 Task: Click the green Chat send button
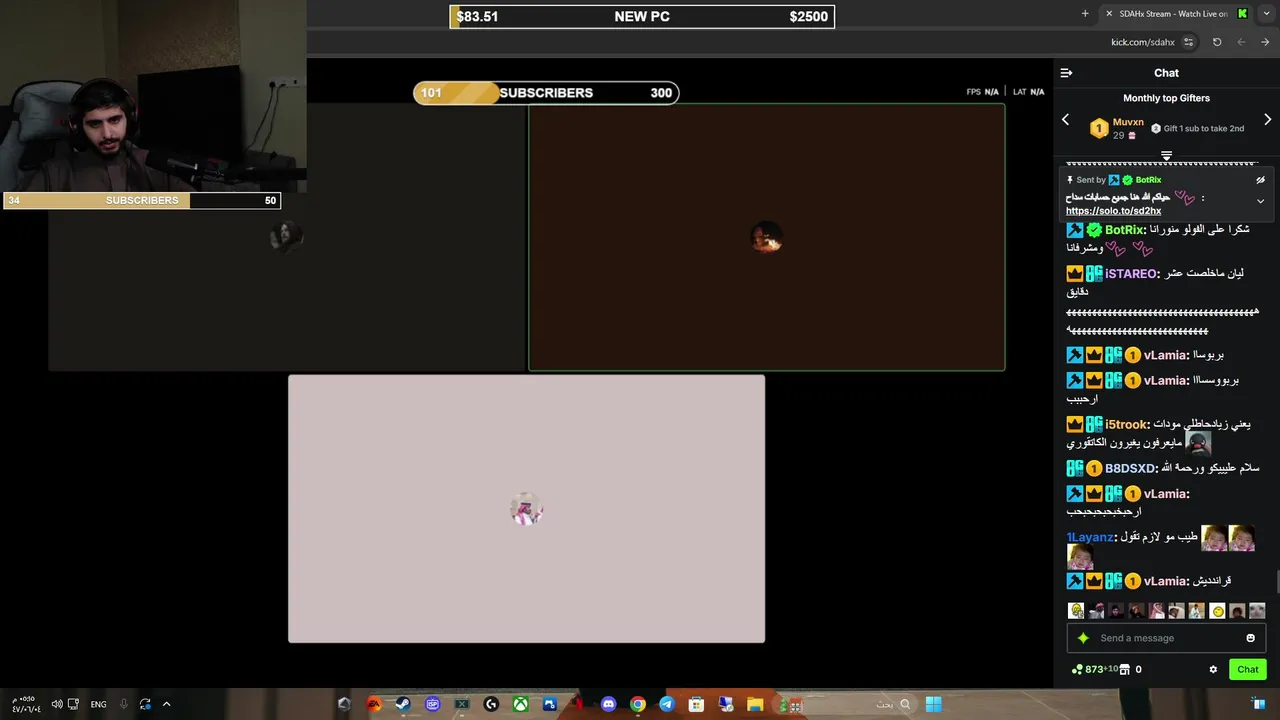point(1248,669)
